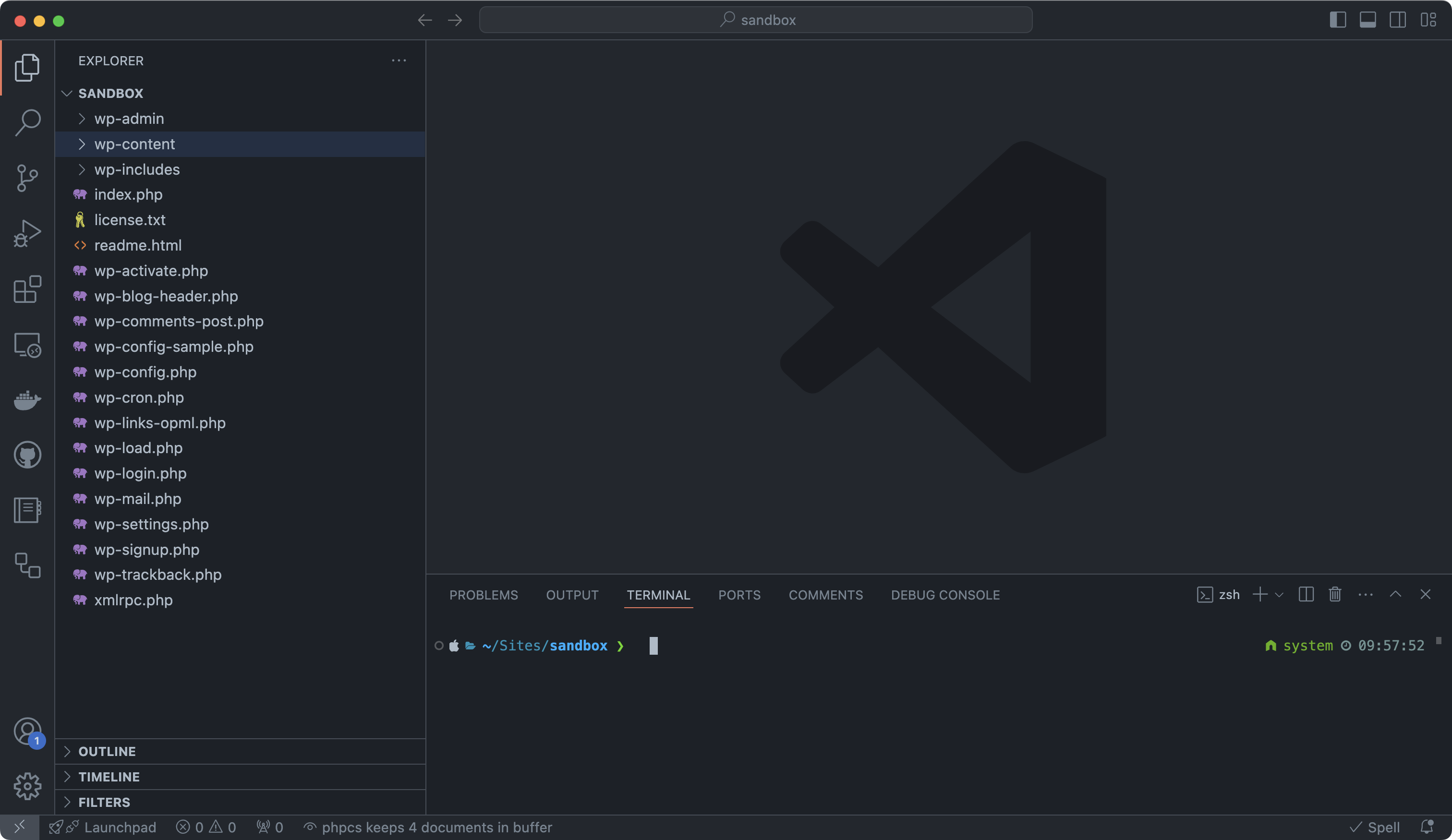Customize layout icon in title bar

click(1428, 20)
